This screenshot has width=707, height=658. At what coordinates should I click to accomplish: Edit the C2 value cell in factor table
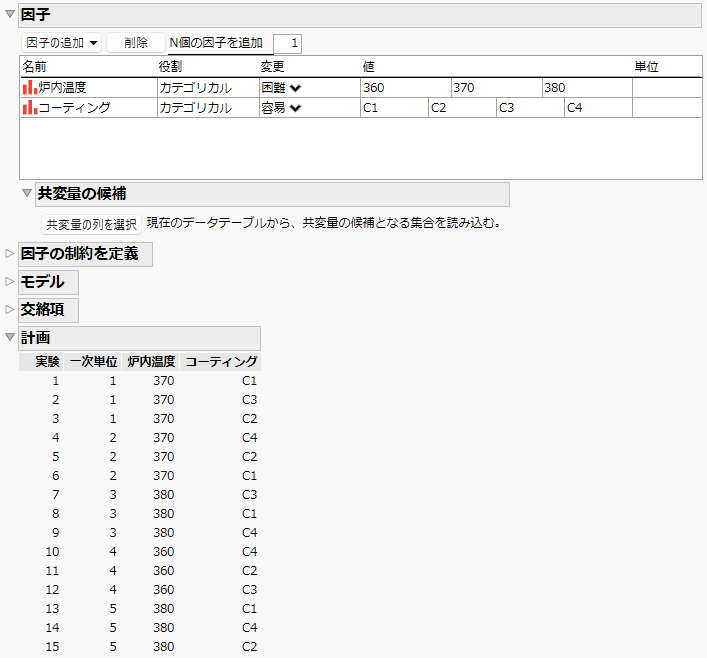tap(463, 108)
